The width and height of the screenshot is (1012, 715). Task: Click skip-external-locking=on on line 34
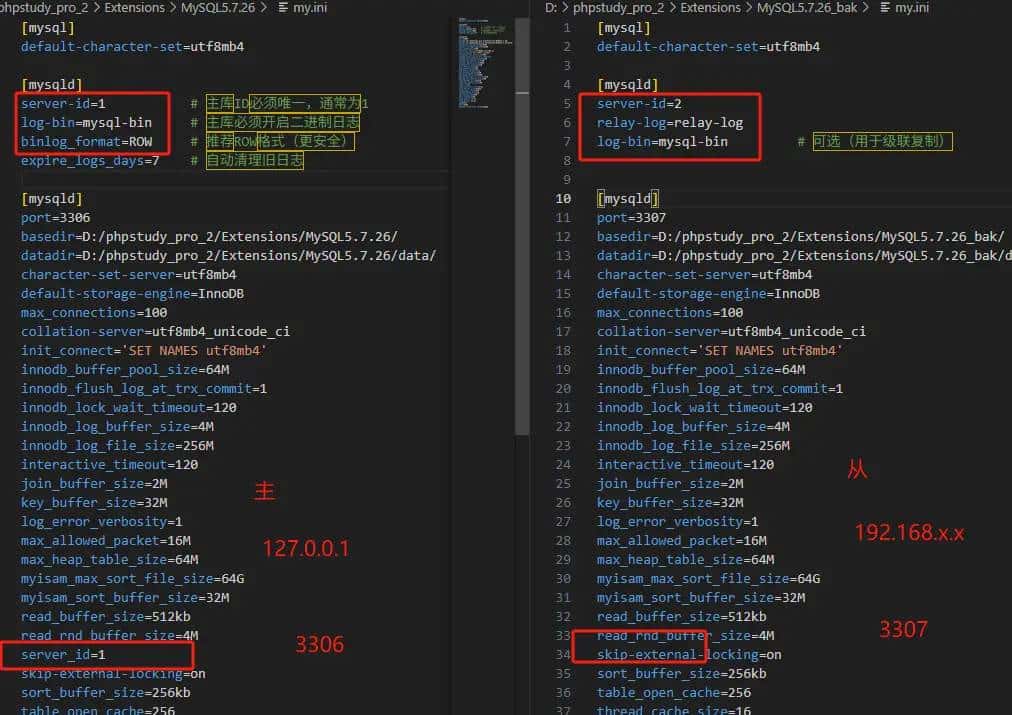(x=689, y=654)
